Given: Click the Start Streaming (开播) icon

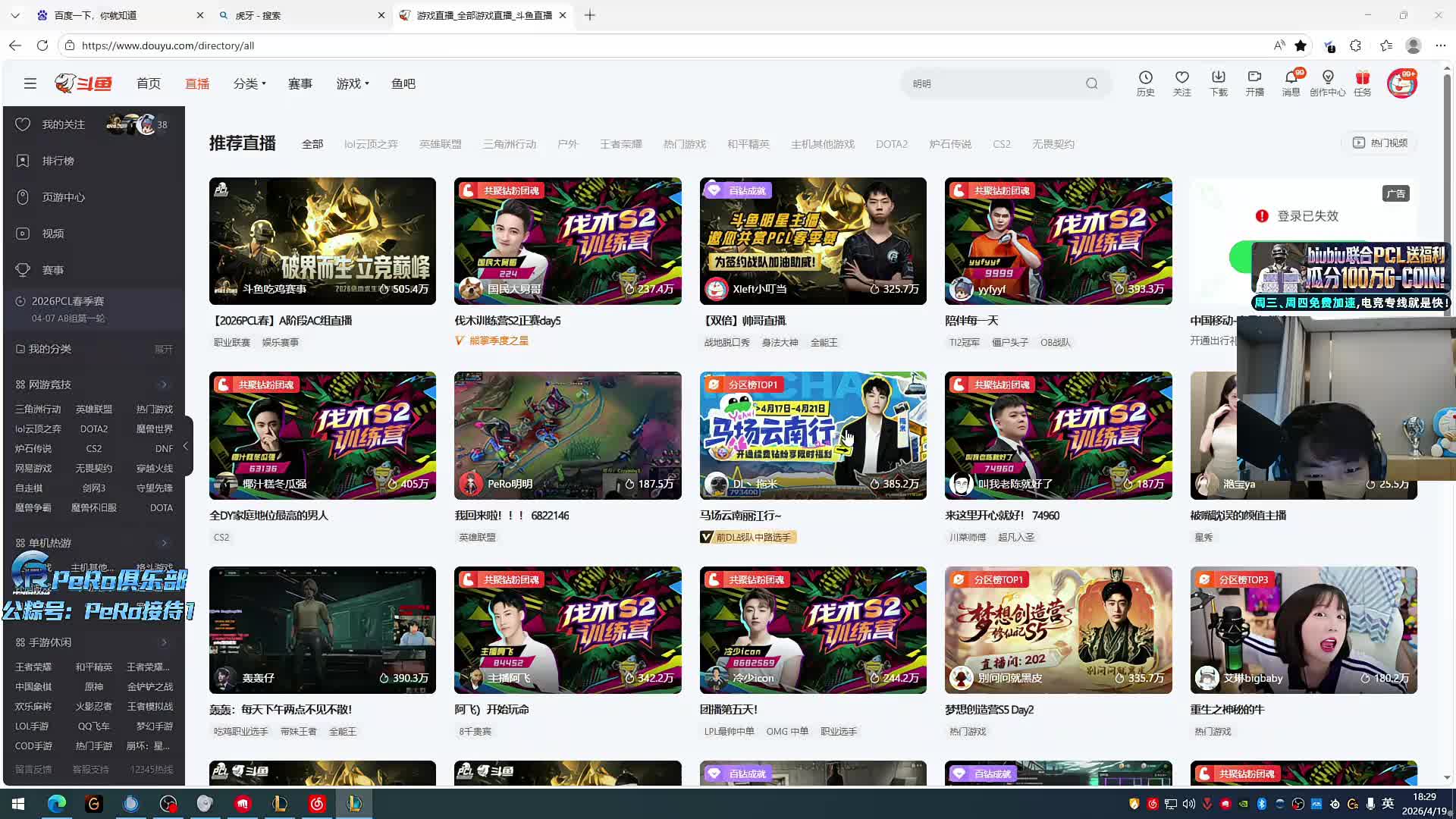Looking at the screenshot, I should click(1254, 78).
